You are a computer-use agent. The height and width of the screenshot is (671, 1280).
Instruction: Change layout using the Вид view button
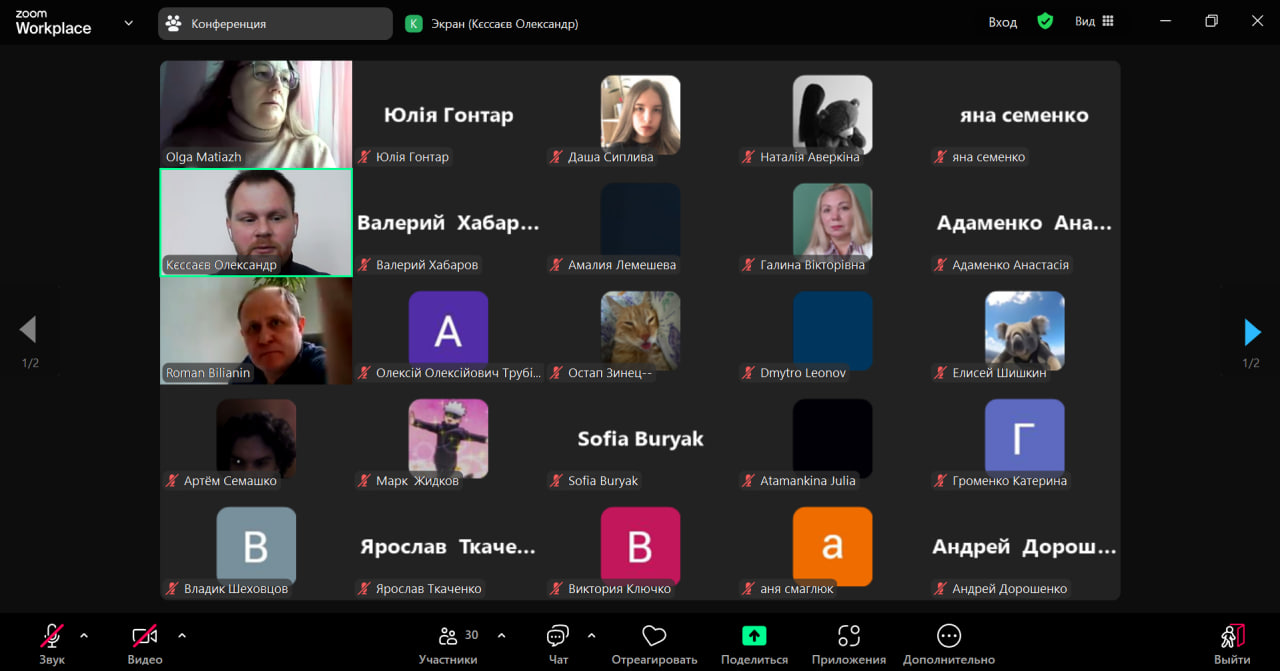(1094, 21)
